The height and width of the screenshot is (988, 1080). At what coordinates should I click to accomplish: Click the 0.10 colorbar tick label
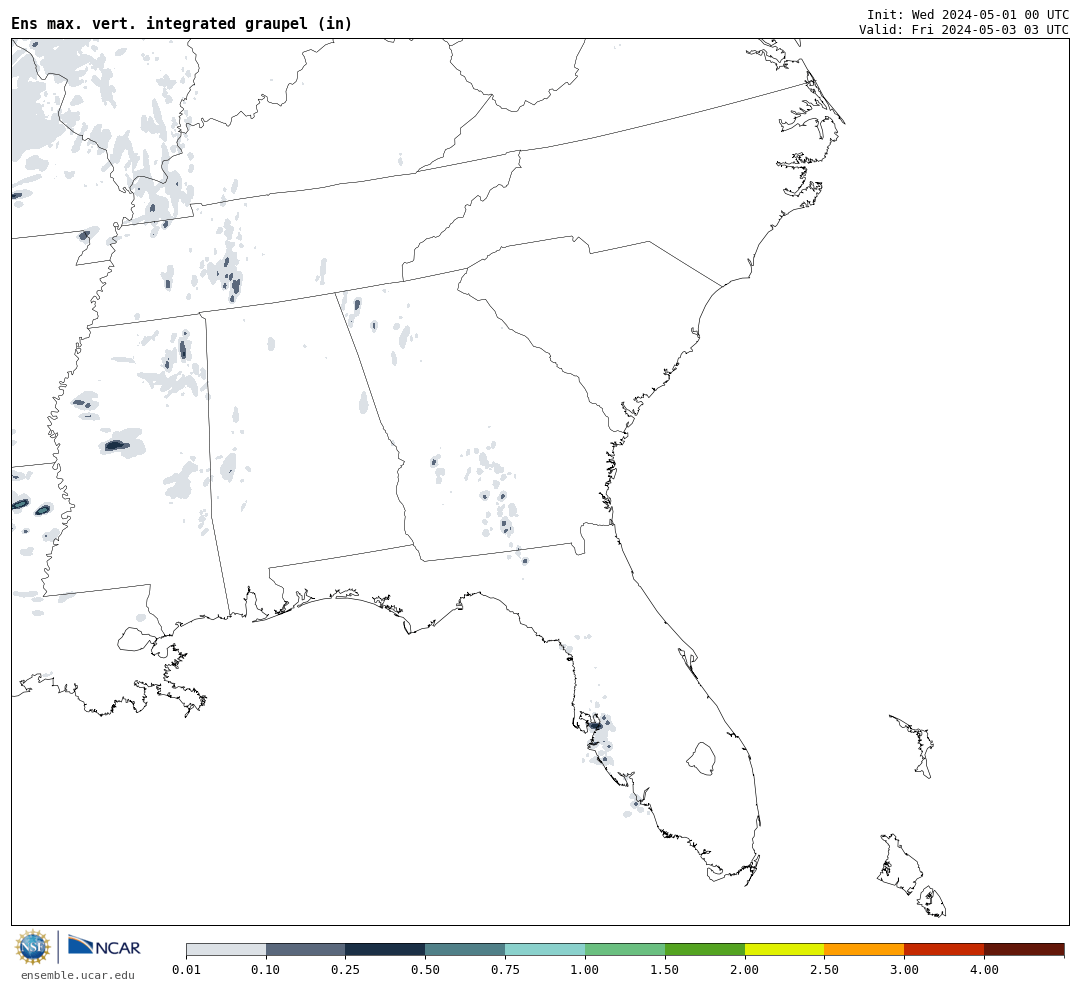coord(266,969)
